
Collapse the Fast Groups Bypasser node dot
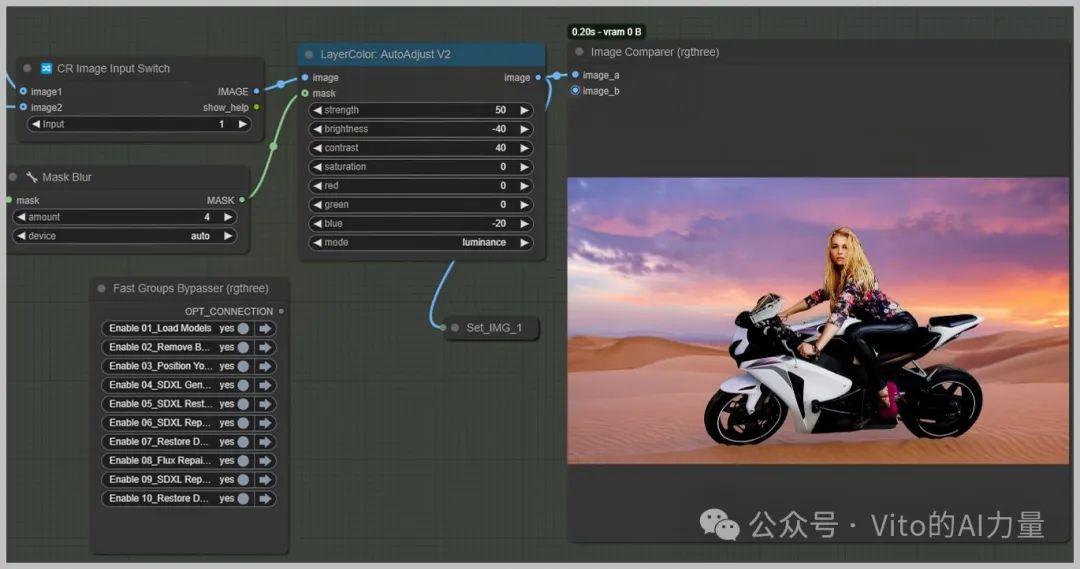click(x=102, y=288)
